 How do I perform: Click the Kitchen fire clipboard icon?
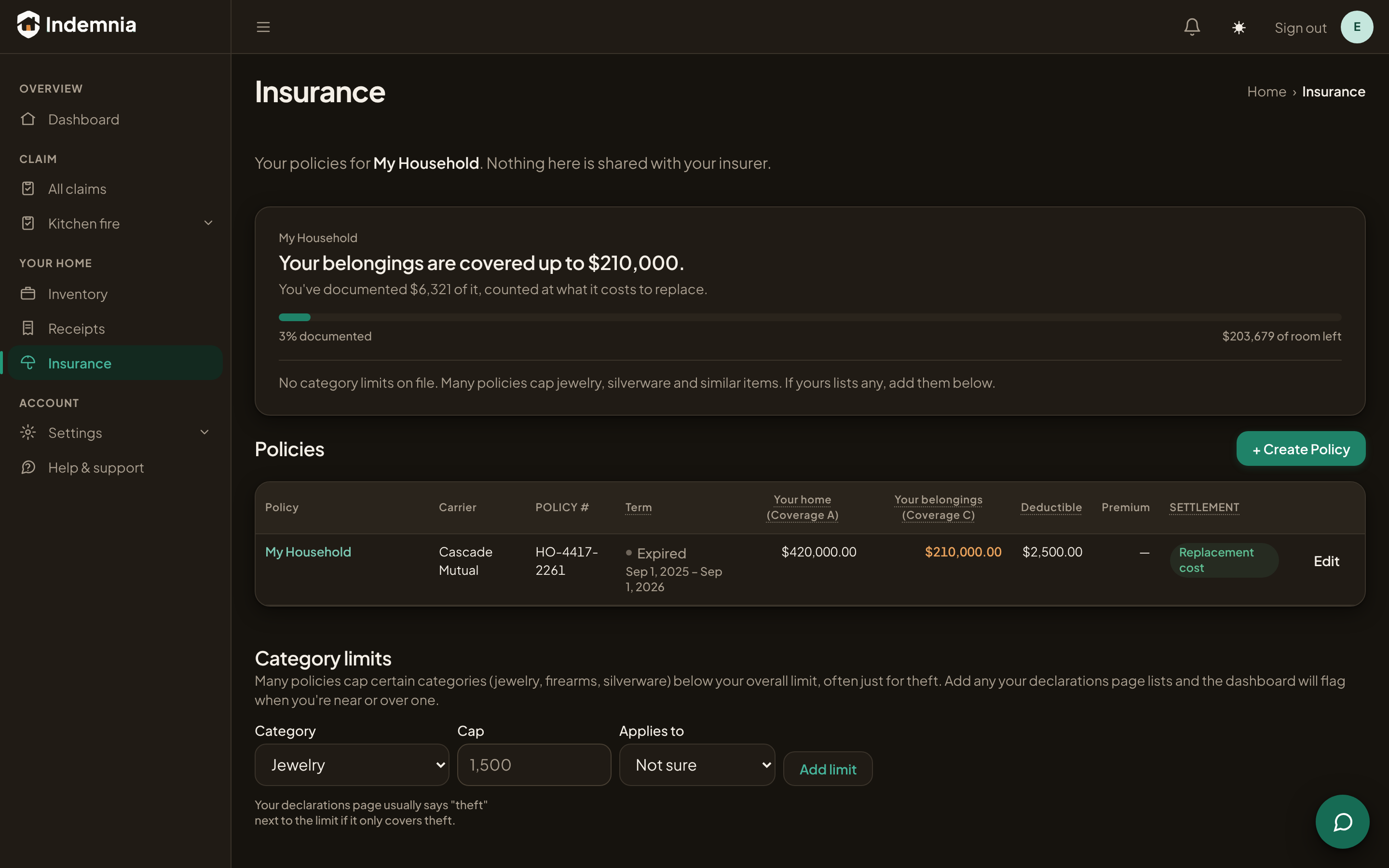[x=28, y=223]
